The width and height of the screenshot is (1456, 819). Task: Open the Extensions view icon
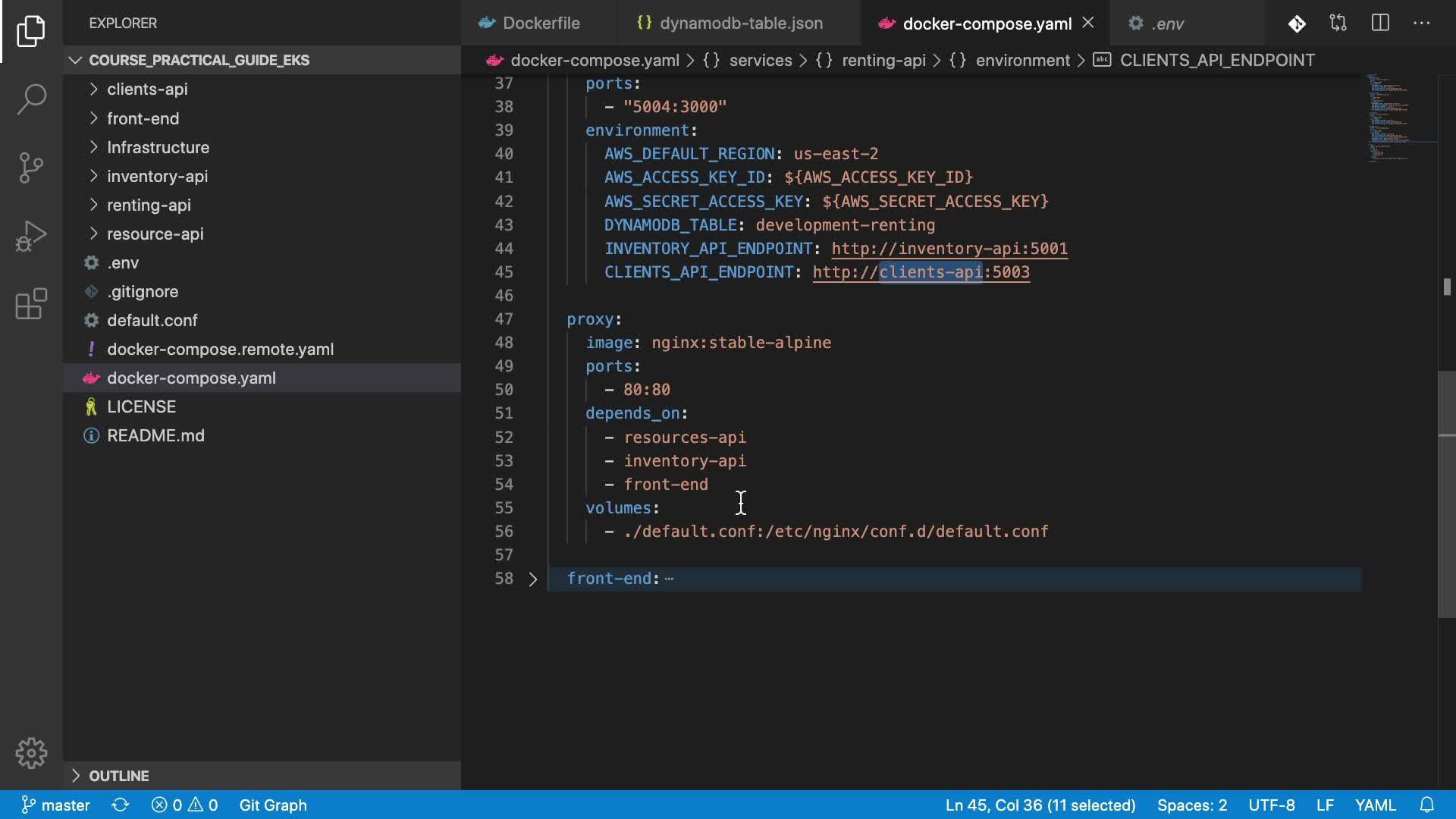31,304
